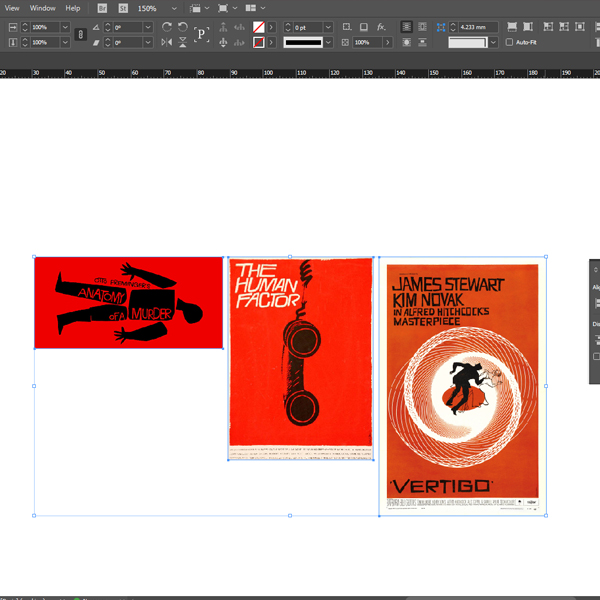600x600 pixels.
Task: Open Adobe Bridge with the Br icon
Action: [x=102, y=8]
